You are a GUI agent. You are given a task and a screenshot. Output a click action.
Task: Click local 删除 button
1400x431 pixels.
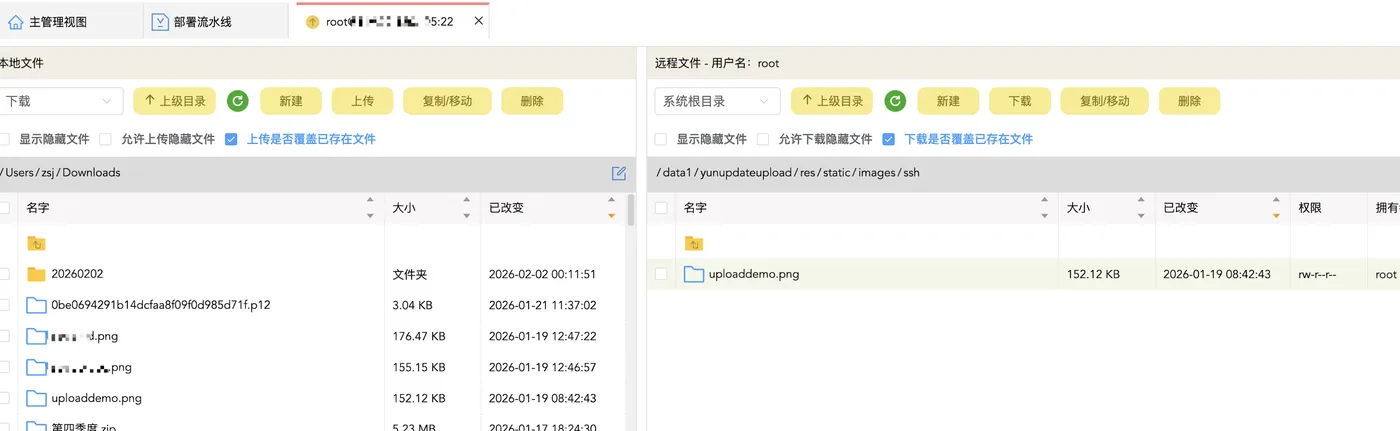point(532,101)
